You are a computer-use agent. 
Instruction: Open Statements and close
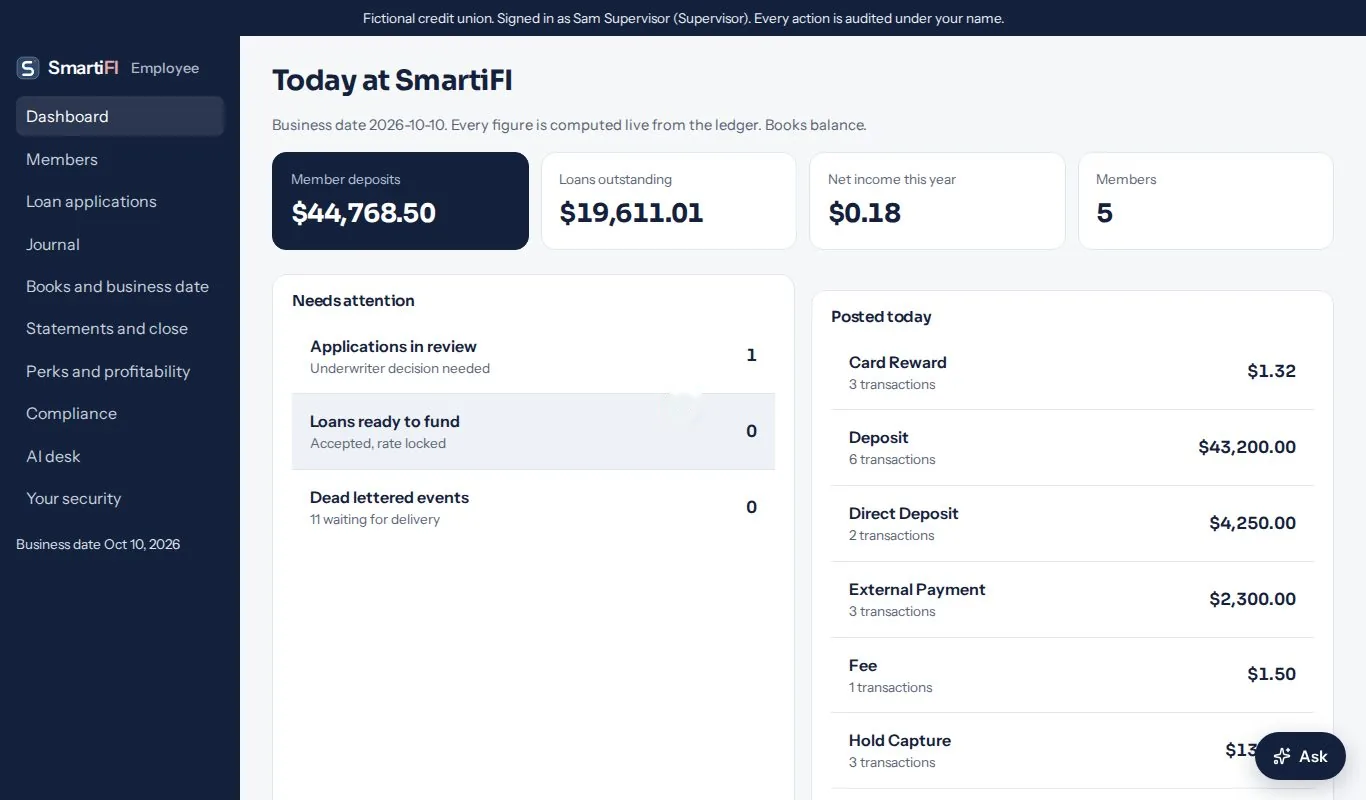tap(120, 328)
